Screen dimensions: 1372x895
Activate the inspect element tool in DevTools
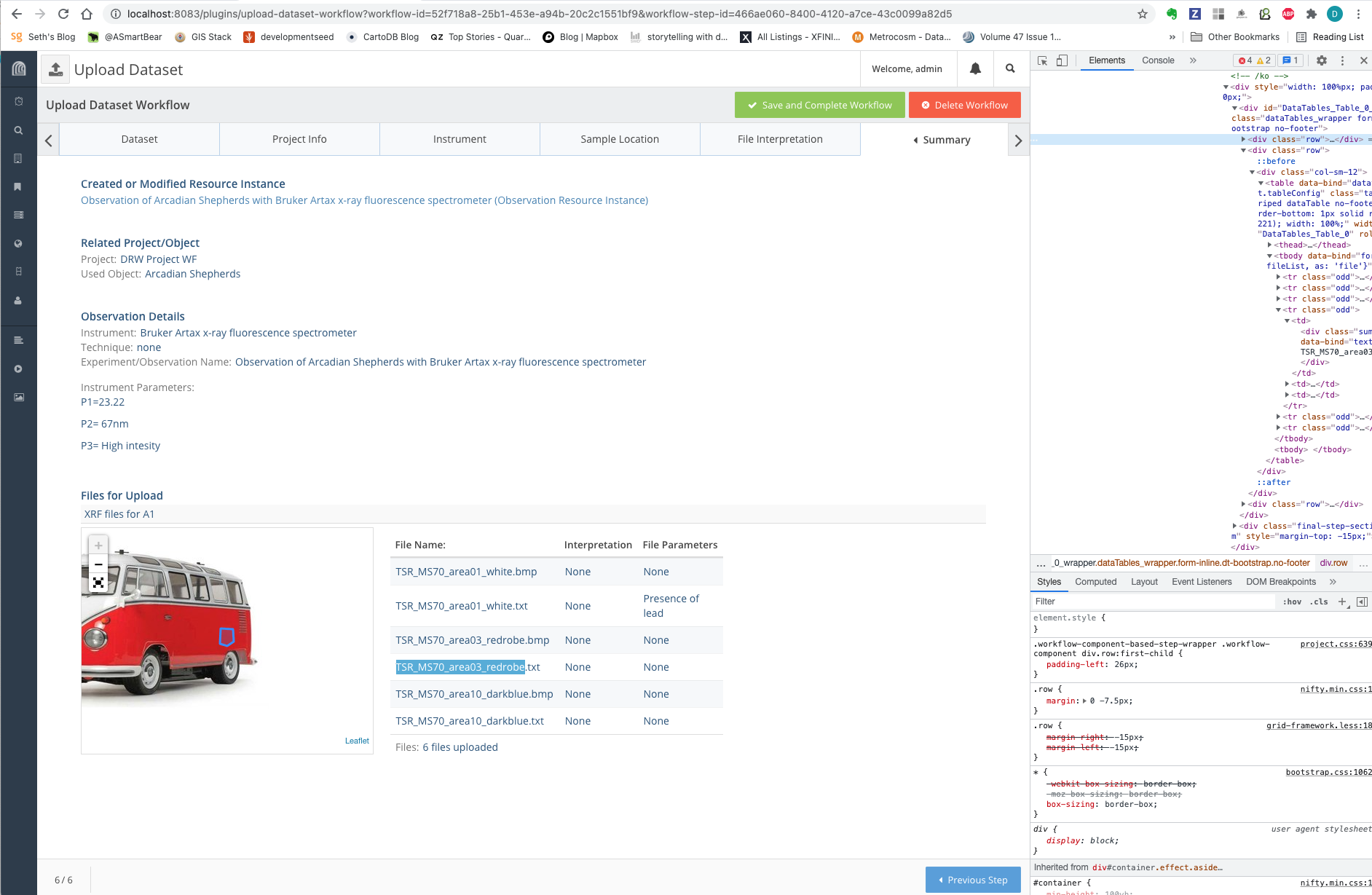coord(1043,60)
